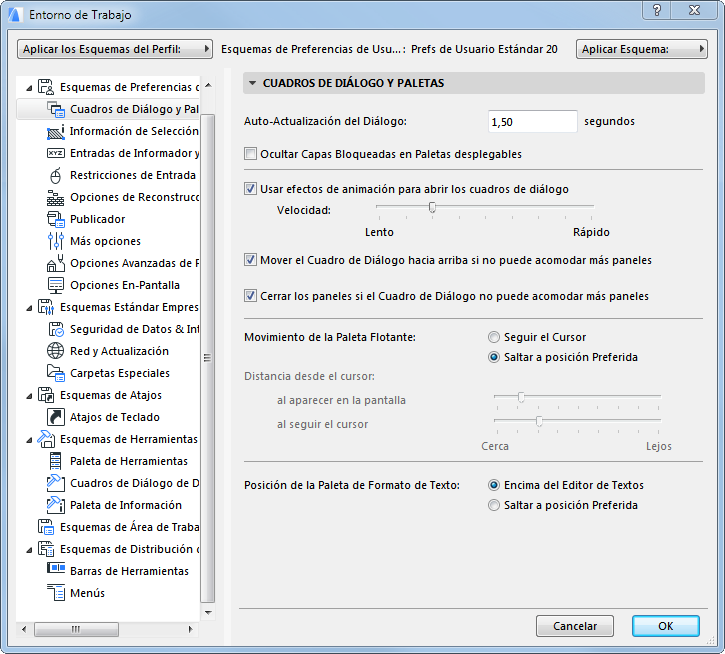Click the tree list scroll down arrow
The width and height of the screenshot is (725, 654).
click(208, 613)
